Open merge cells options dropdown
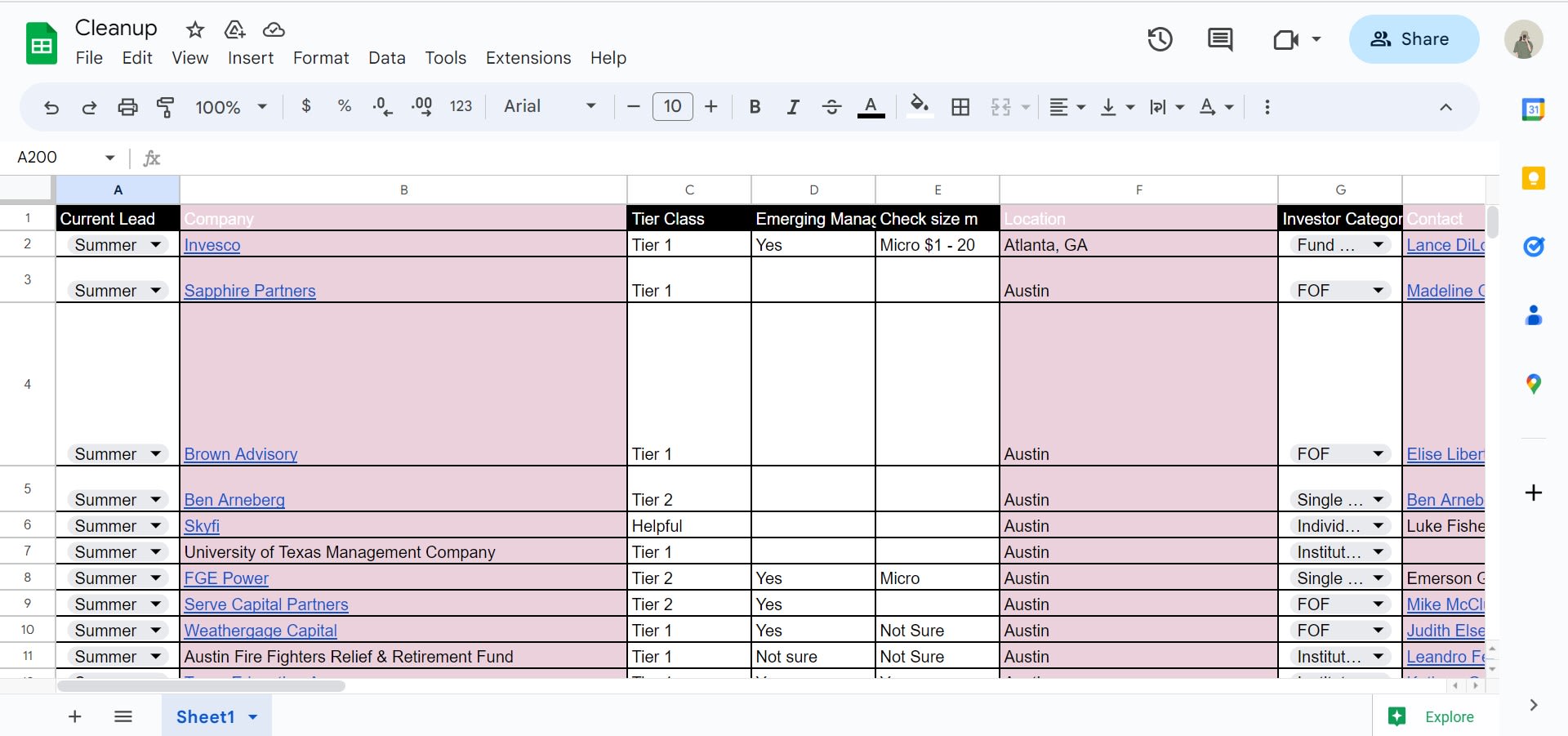Screen dimensions: 1568x736 pyautogui.click(x=1026, y=107)
